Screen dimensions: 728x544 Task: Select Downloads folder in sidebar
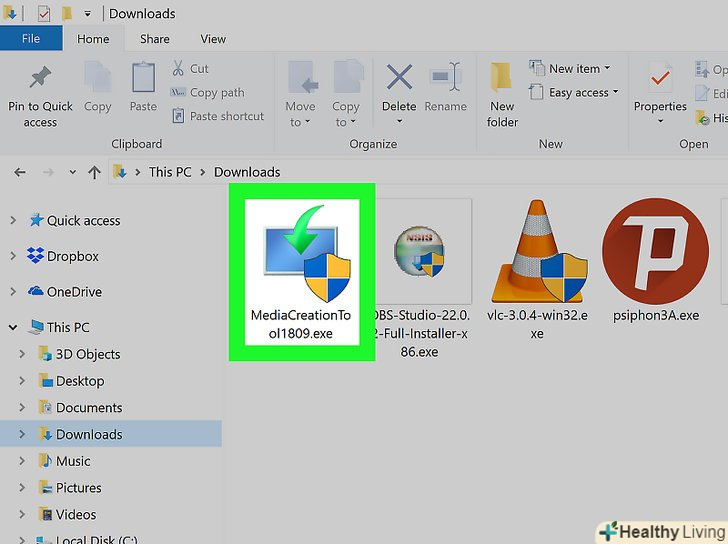(x=89, y=434)
